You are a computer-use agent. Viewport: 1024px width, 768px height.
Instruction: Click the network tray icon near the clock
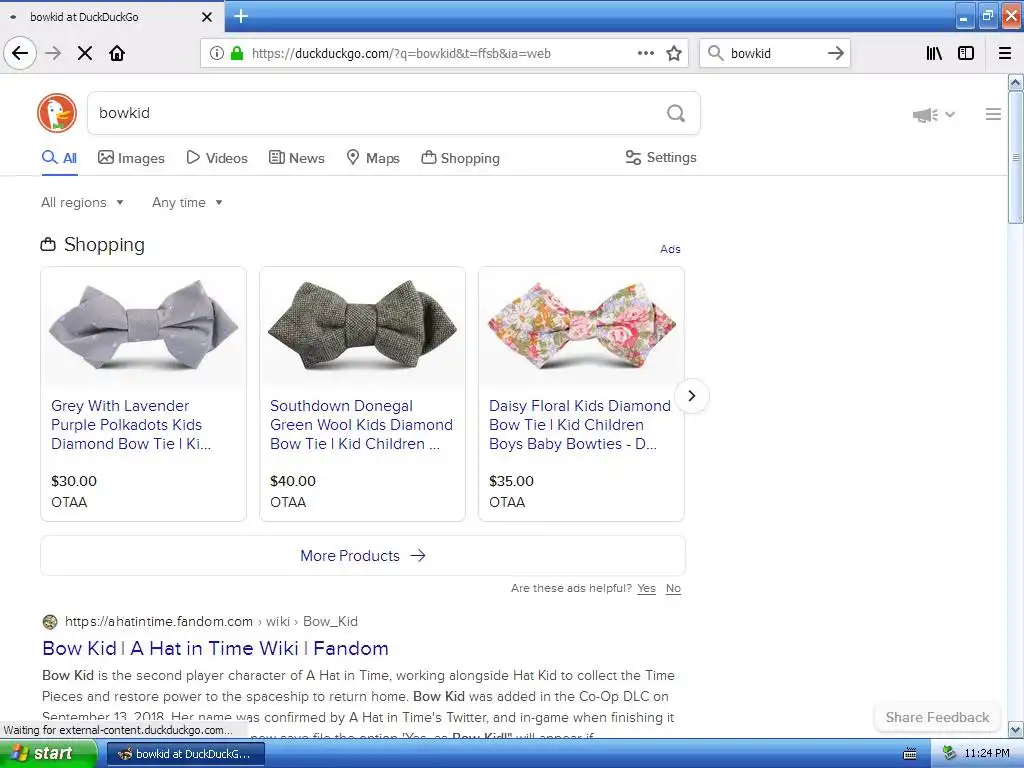pos(949,753)
